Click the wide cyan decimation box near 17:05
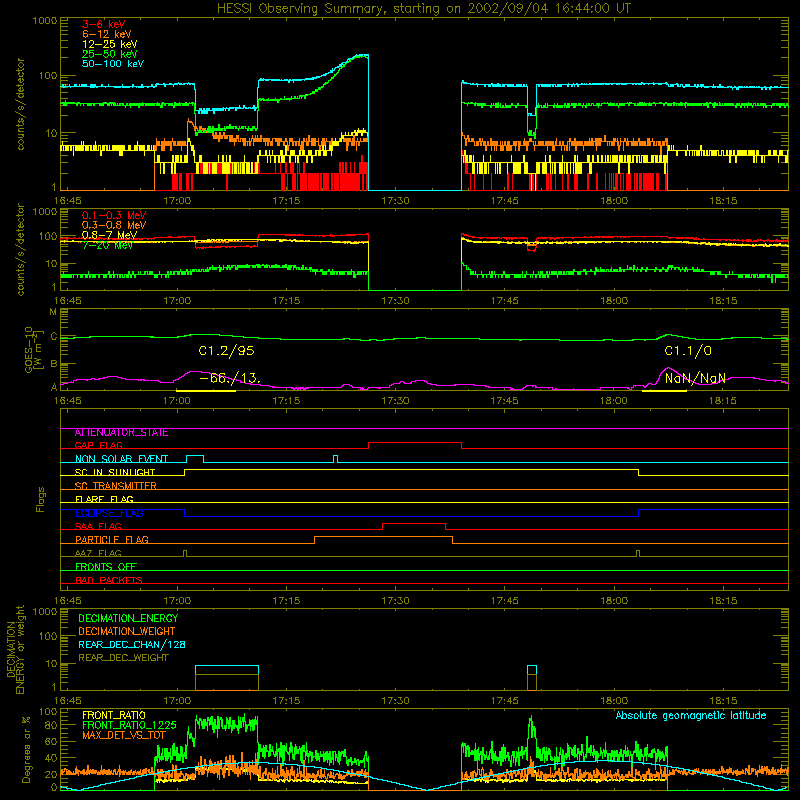 point(227,670)
